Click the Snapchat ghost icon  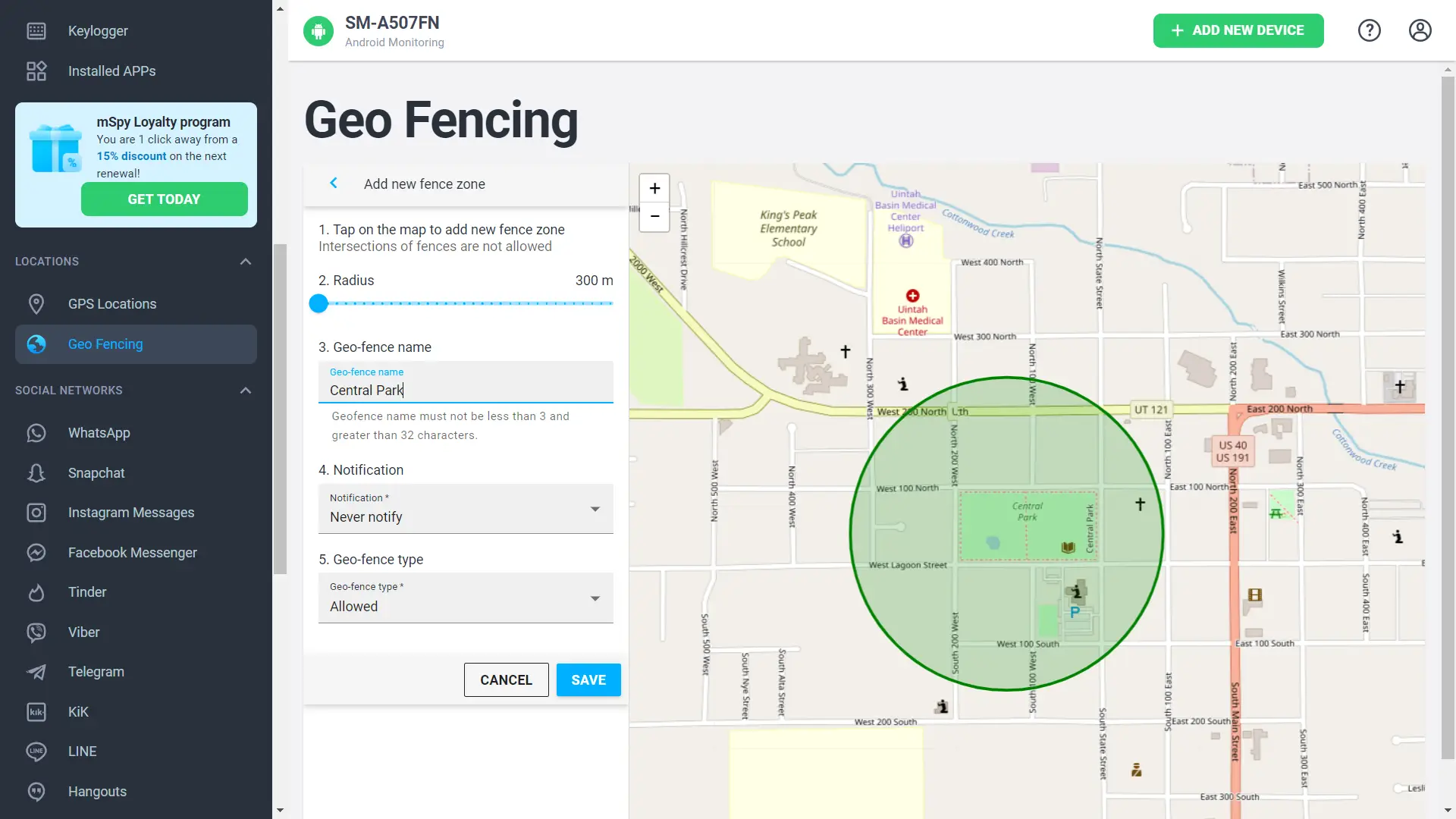click(36, 473)
